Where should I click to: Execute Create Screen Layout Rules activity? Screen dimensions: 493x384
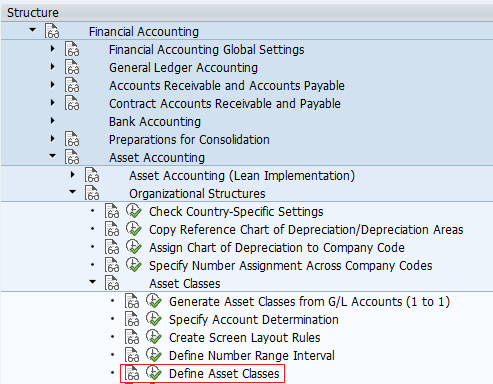click(154, 337)
